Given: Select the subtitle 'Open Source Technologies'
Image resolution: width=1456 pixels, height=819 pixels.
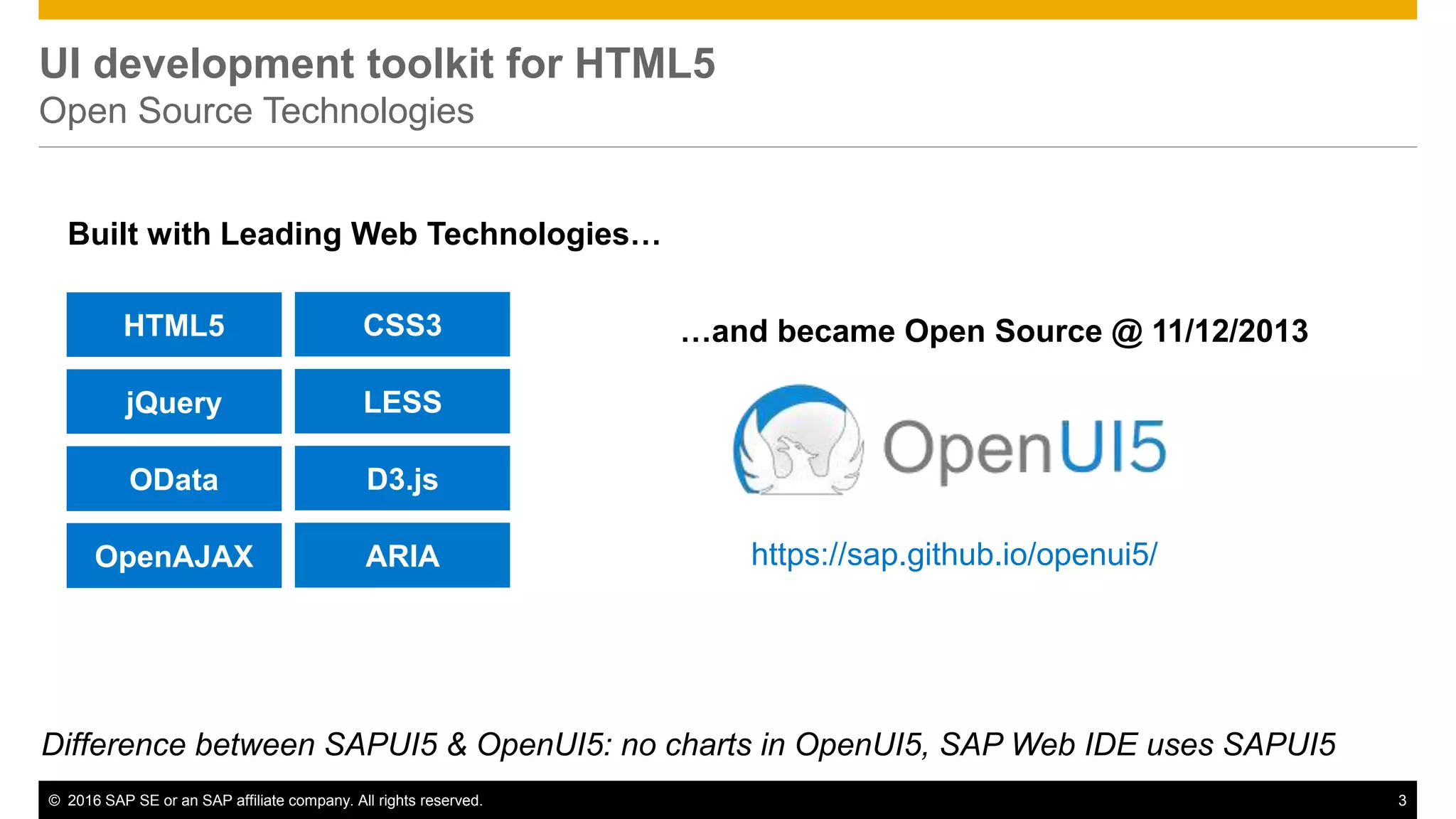Looking at the screenshot, I should (257, 112).
